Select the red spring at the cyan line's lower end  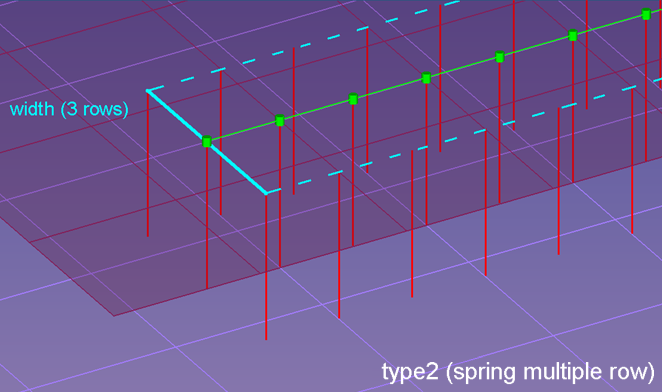point(266,267)
